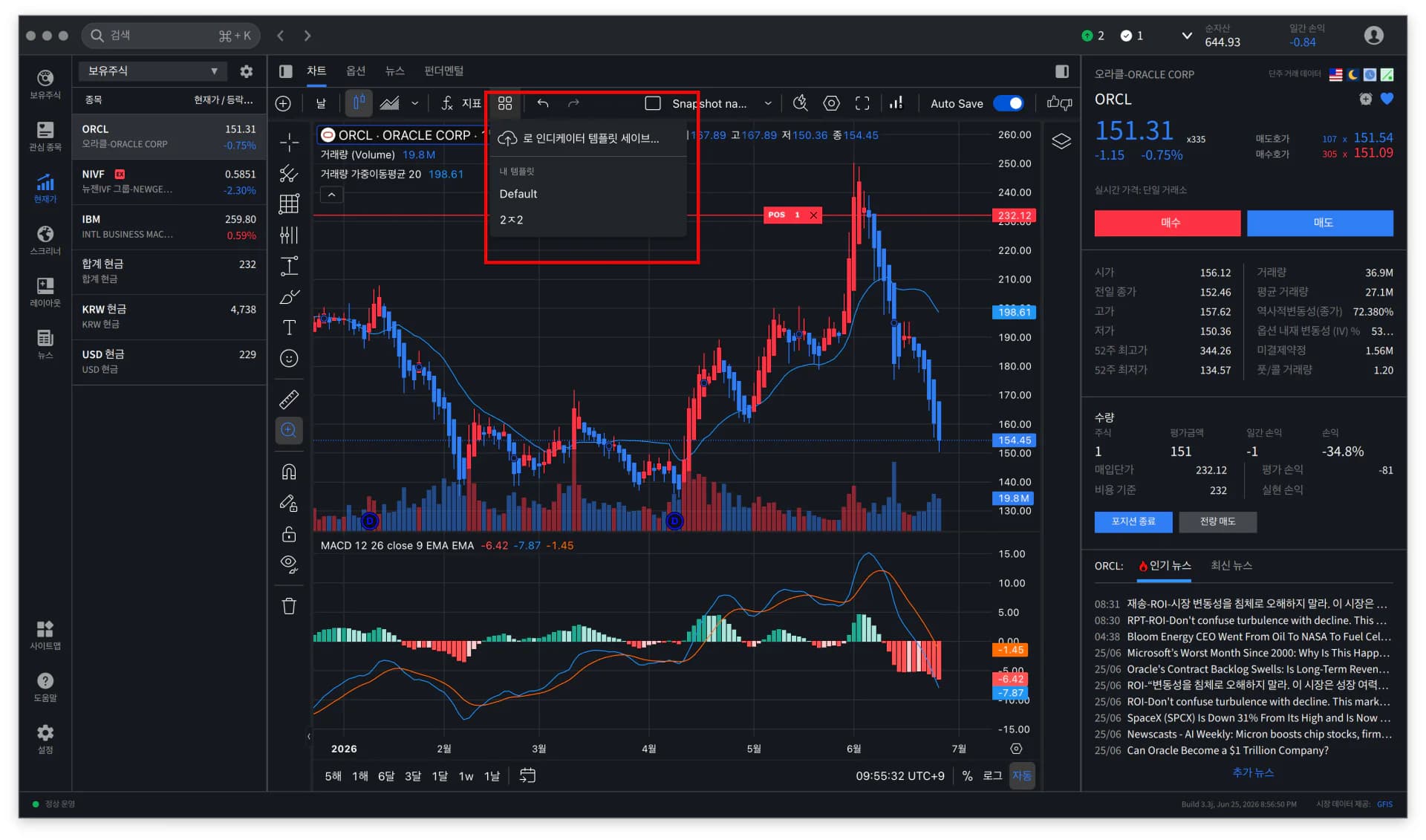Viewport: 1426px width, 840px height.
Task: Select the Text annotation tool
Action: [289, 328]
